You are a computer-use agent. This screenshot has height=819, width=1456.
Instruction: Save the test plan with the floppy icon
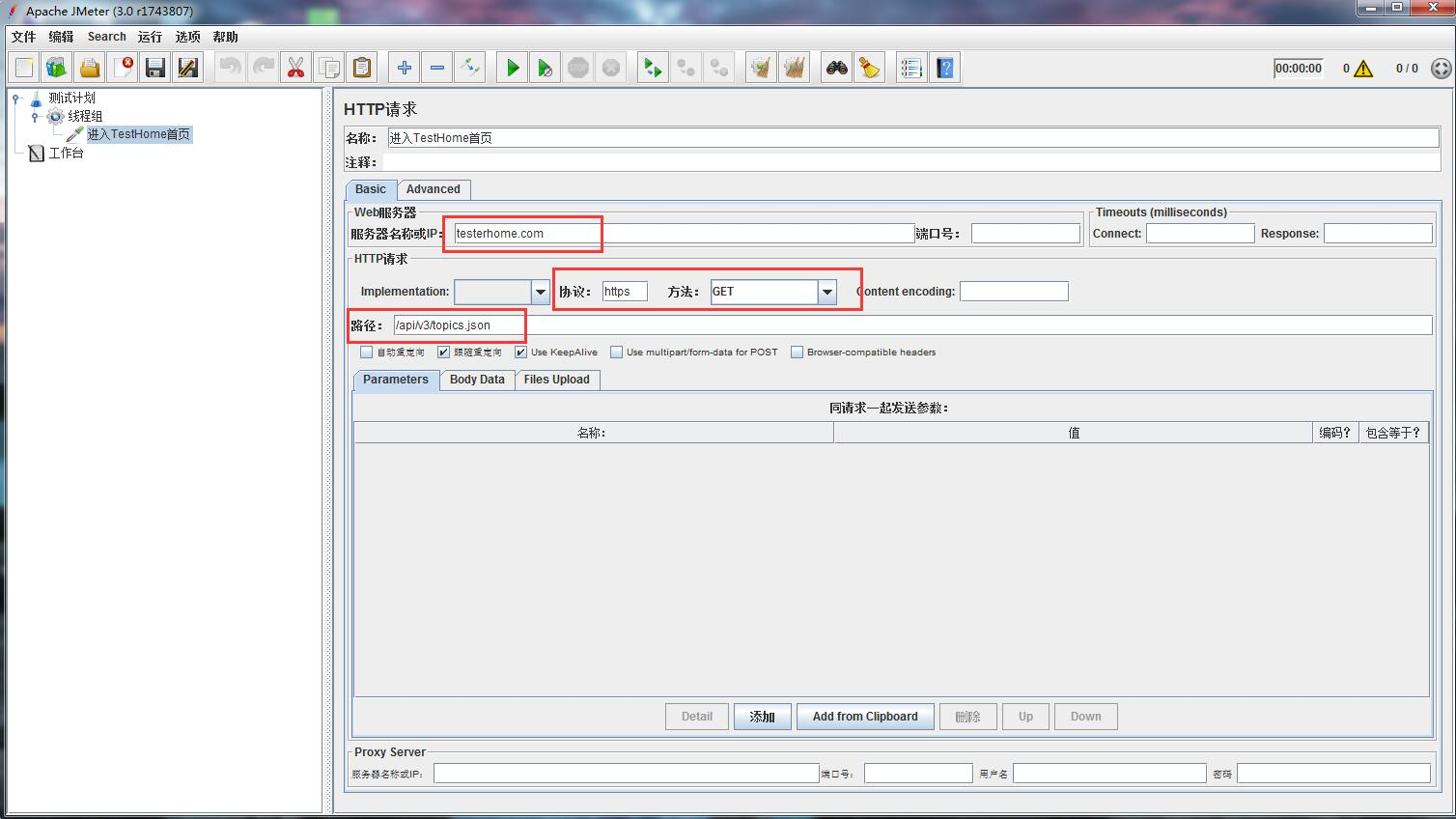click(x=155, y=68)
